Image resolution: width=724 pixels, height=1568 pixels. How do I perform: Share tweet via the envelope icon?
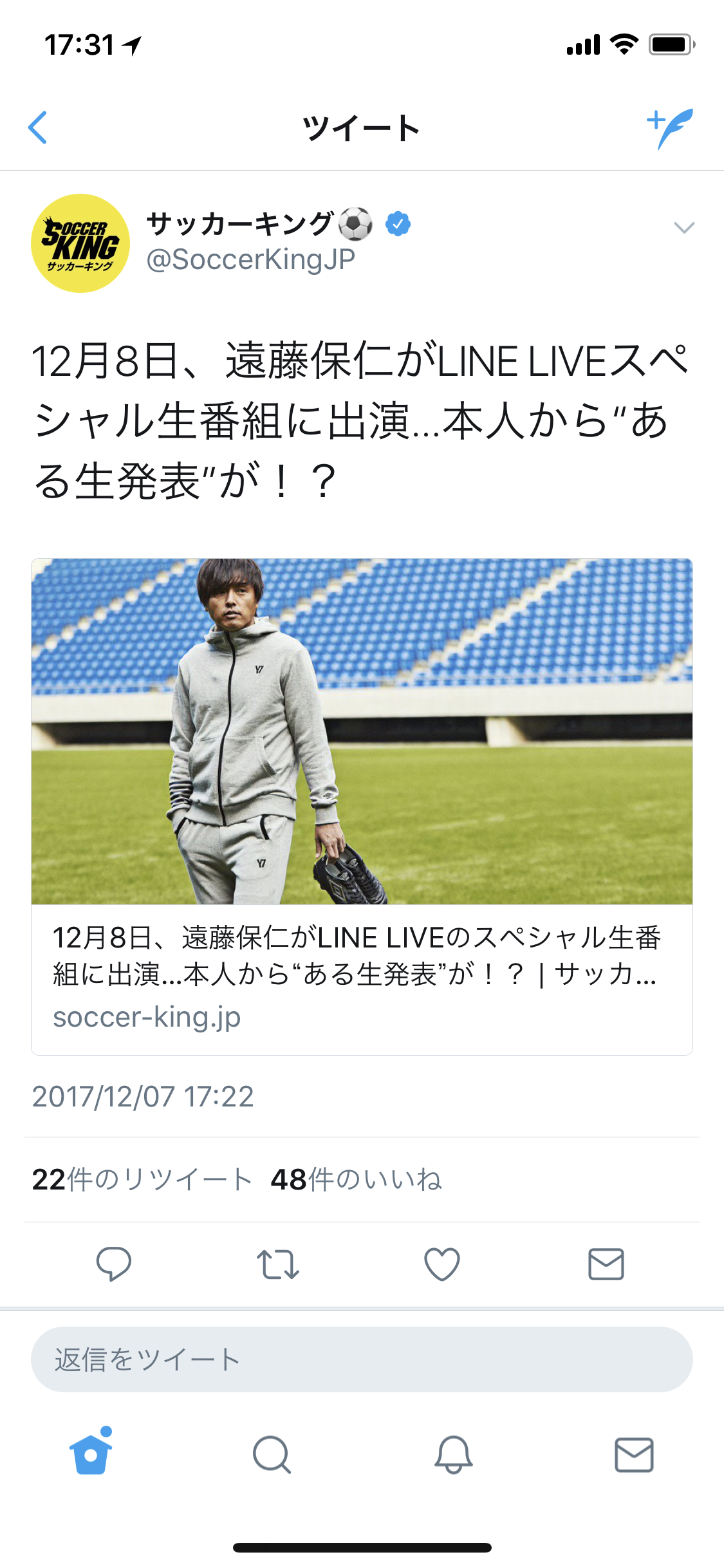click(x=606, y=1264)
